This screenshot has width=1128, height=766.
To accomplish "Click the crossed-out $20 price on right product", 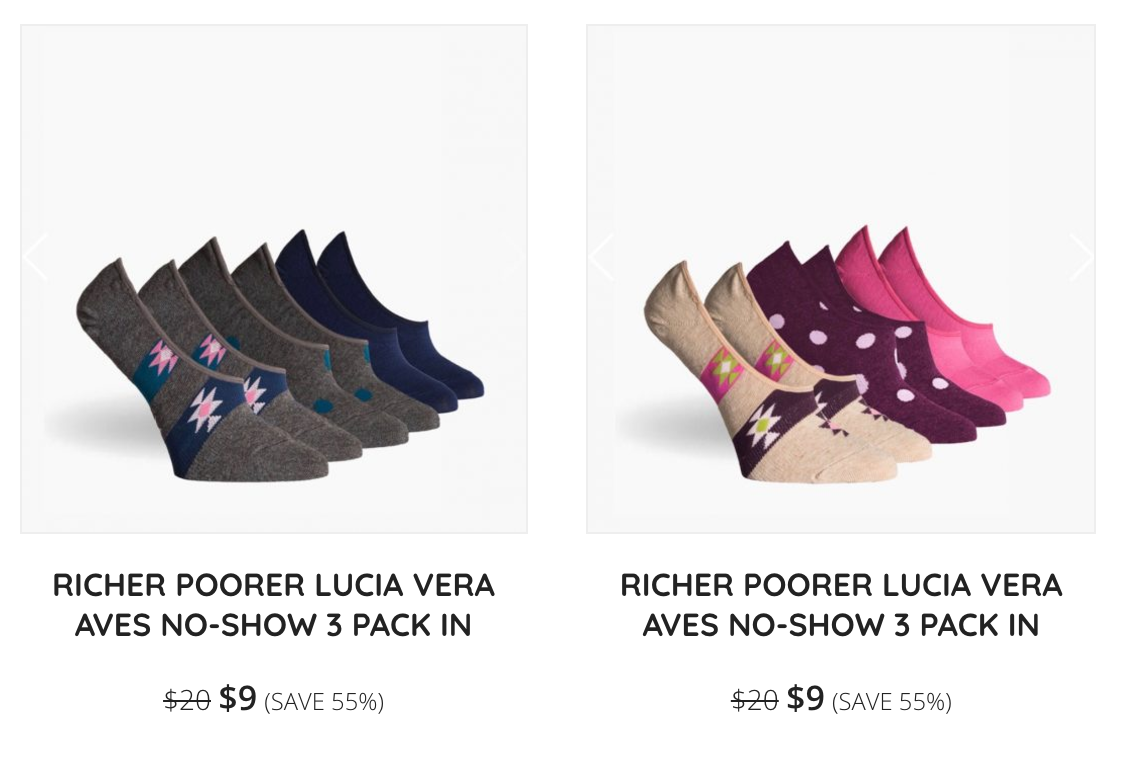I will (x=755, y=700).
